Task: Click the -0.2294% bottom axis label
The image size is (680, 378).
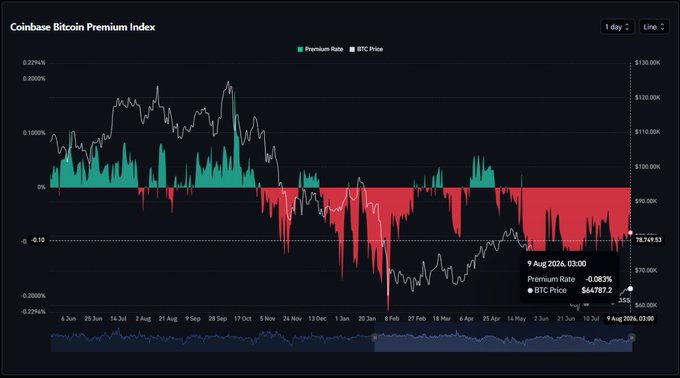Action: 33,312
